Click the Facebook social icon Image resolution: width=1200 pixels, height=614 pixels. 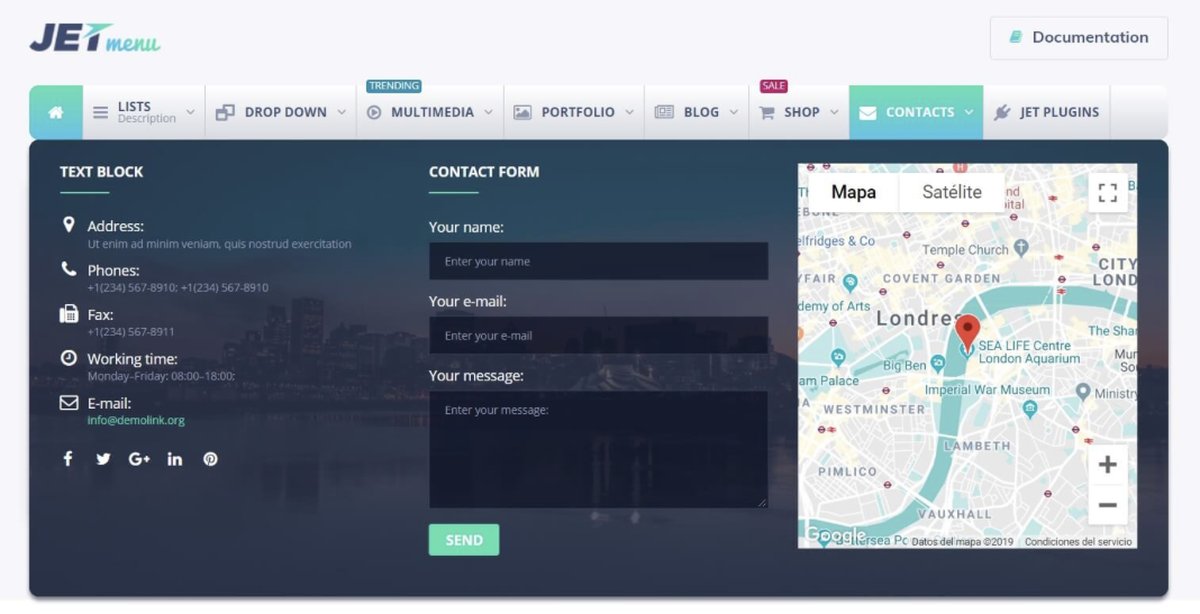pyautogui.click(x=68, y=459)
